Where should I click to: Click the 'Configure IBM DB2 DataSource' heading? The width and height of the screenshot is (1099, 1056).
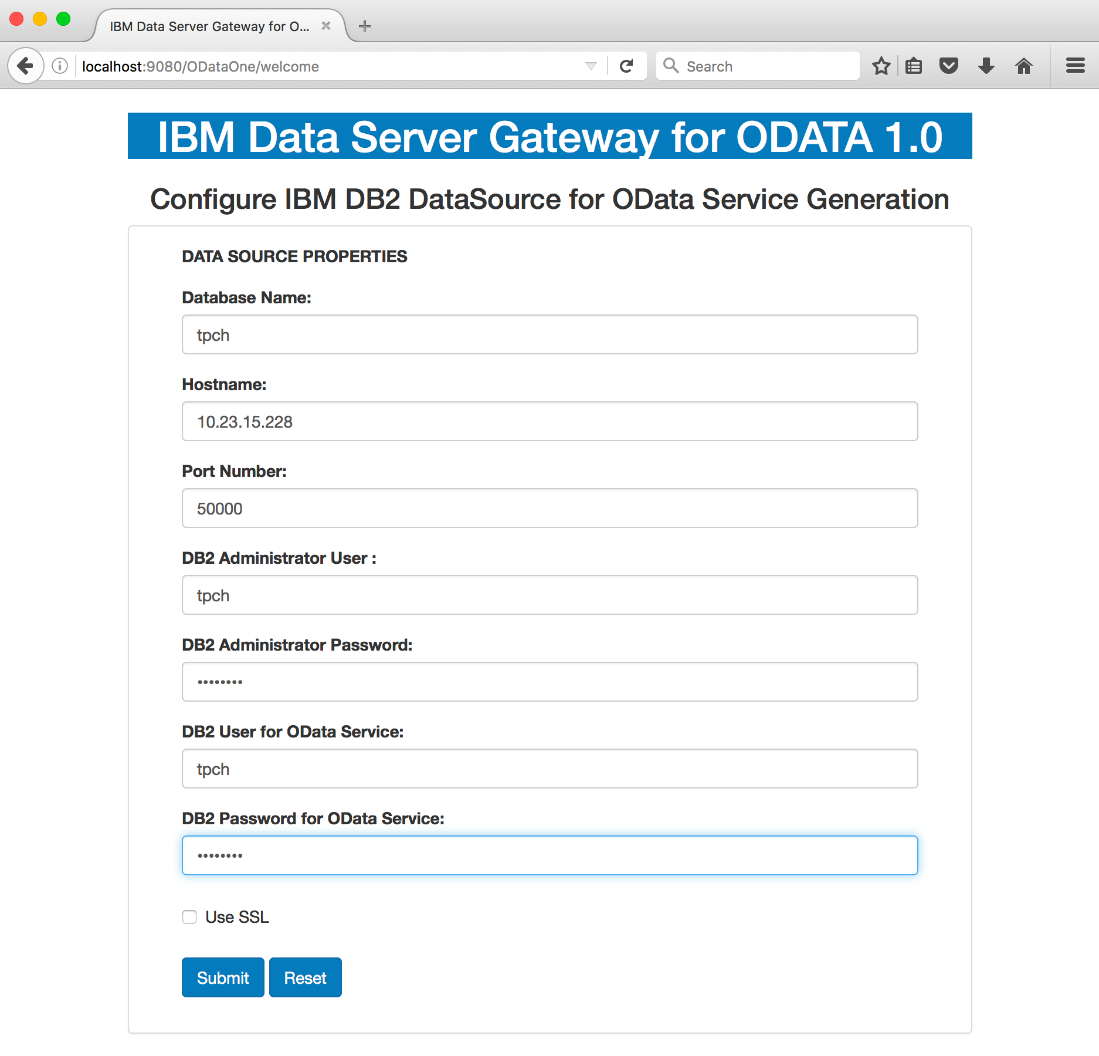[550, 200]
